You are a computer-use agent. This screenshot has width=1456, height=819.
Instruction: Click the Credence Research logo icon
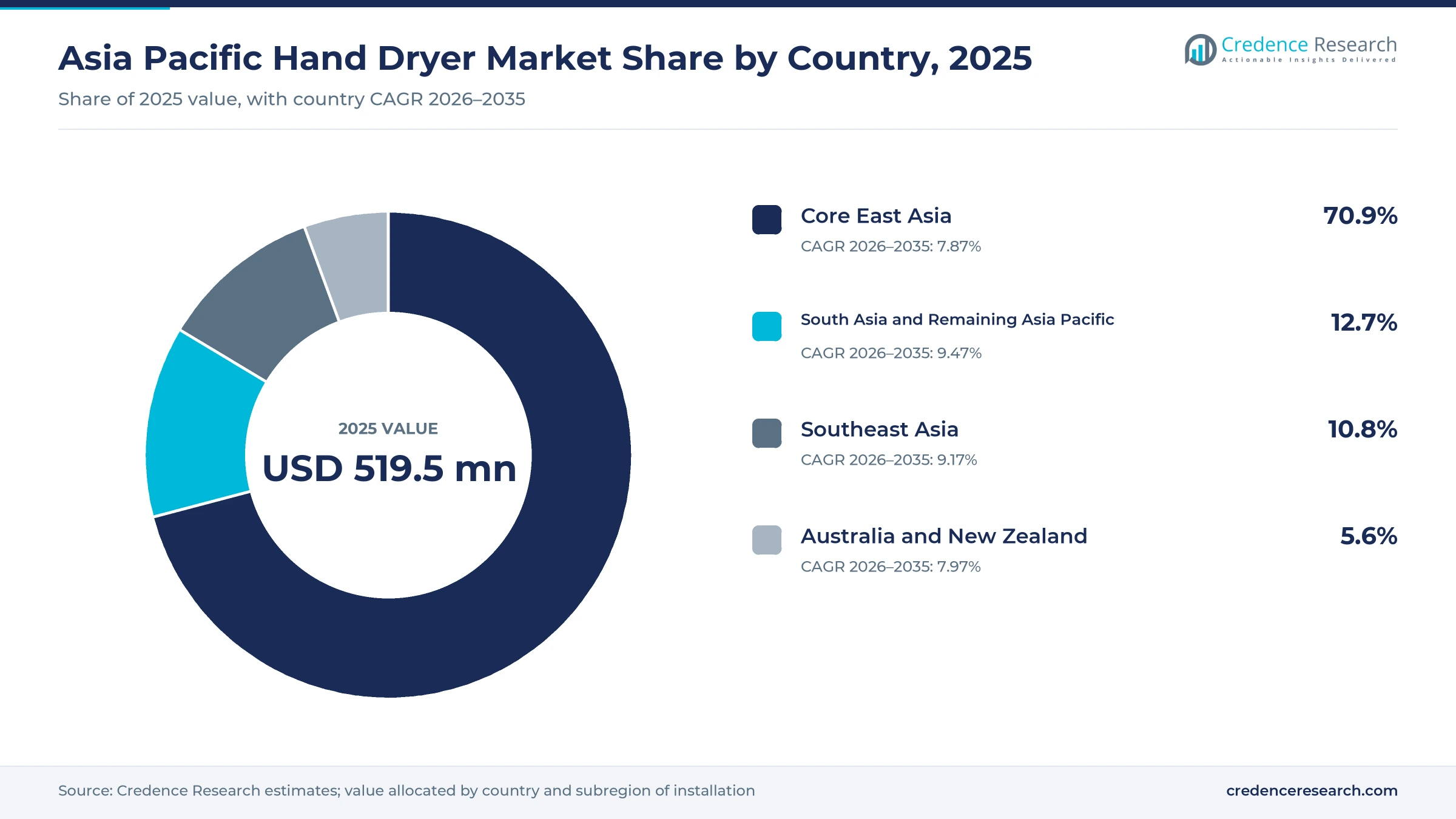(1200, 50)
